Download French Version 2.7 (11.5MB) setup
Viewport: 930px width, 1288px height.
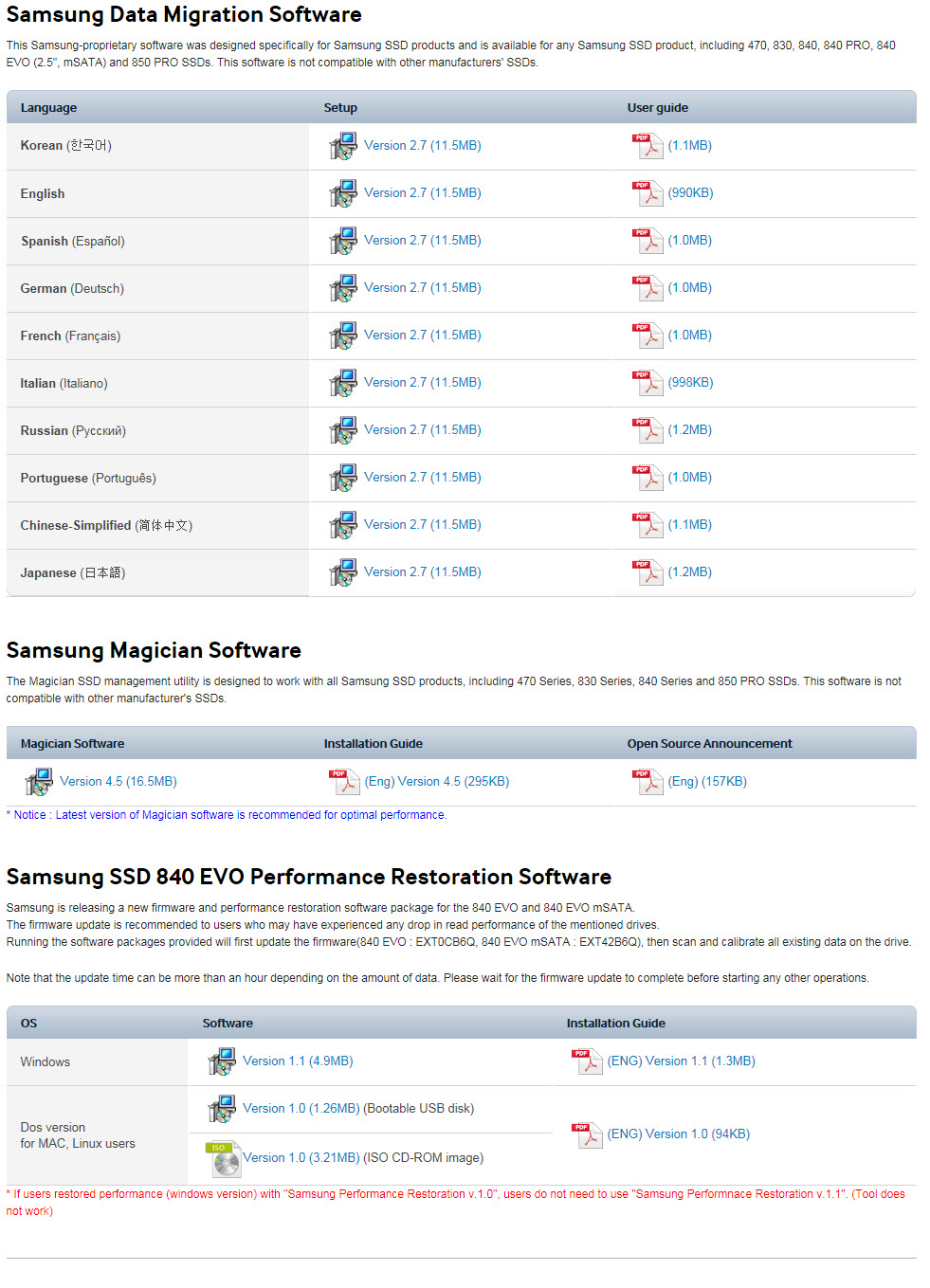(x=423, y=335)
